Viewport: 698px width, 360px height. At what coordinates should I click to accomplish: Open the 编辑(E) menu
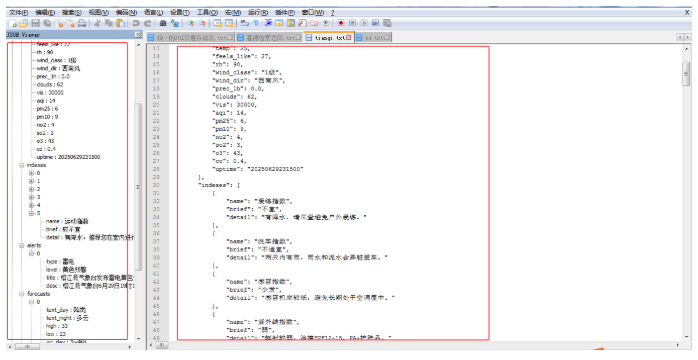click(x=45, y=12)
